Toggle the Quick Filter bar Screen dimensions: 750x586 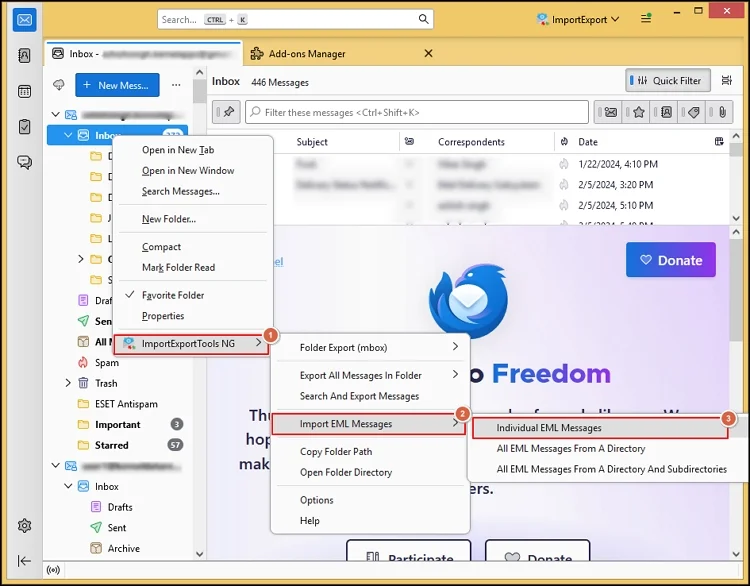668,80
